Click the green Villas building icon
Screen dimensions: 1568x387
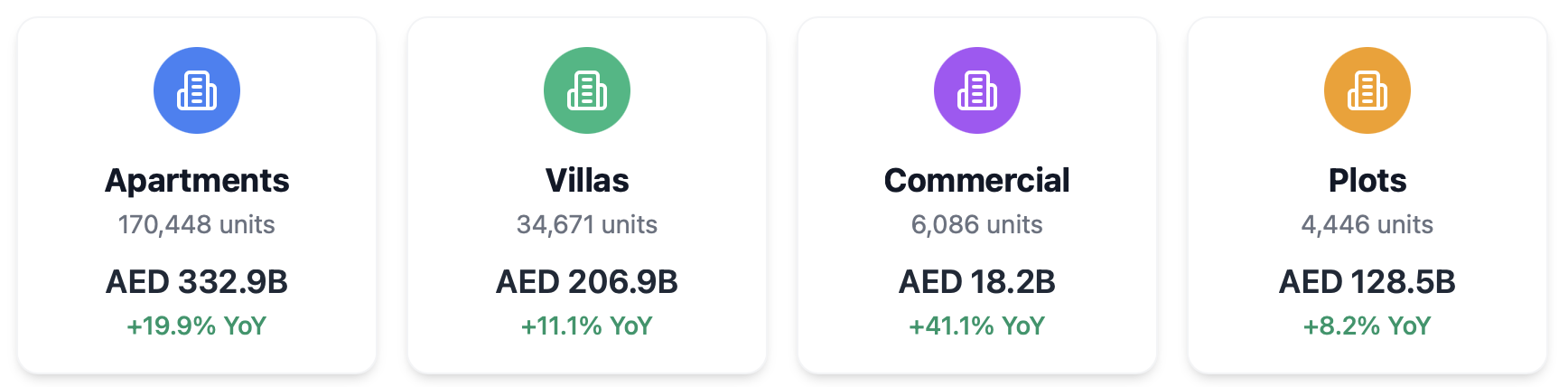coord(587,90)
